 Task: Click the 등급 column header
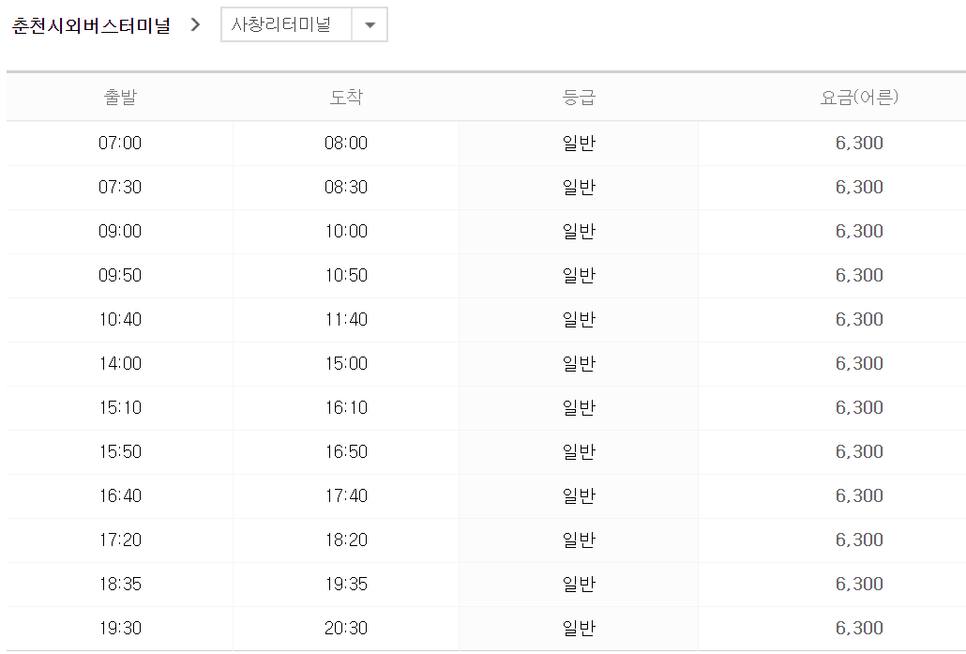coord(579,98)
